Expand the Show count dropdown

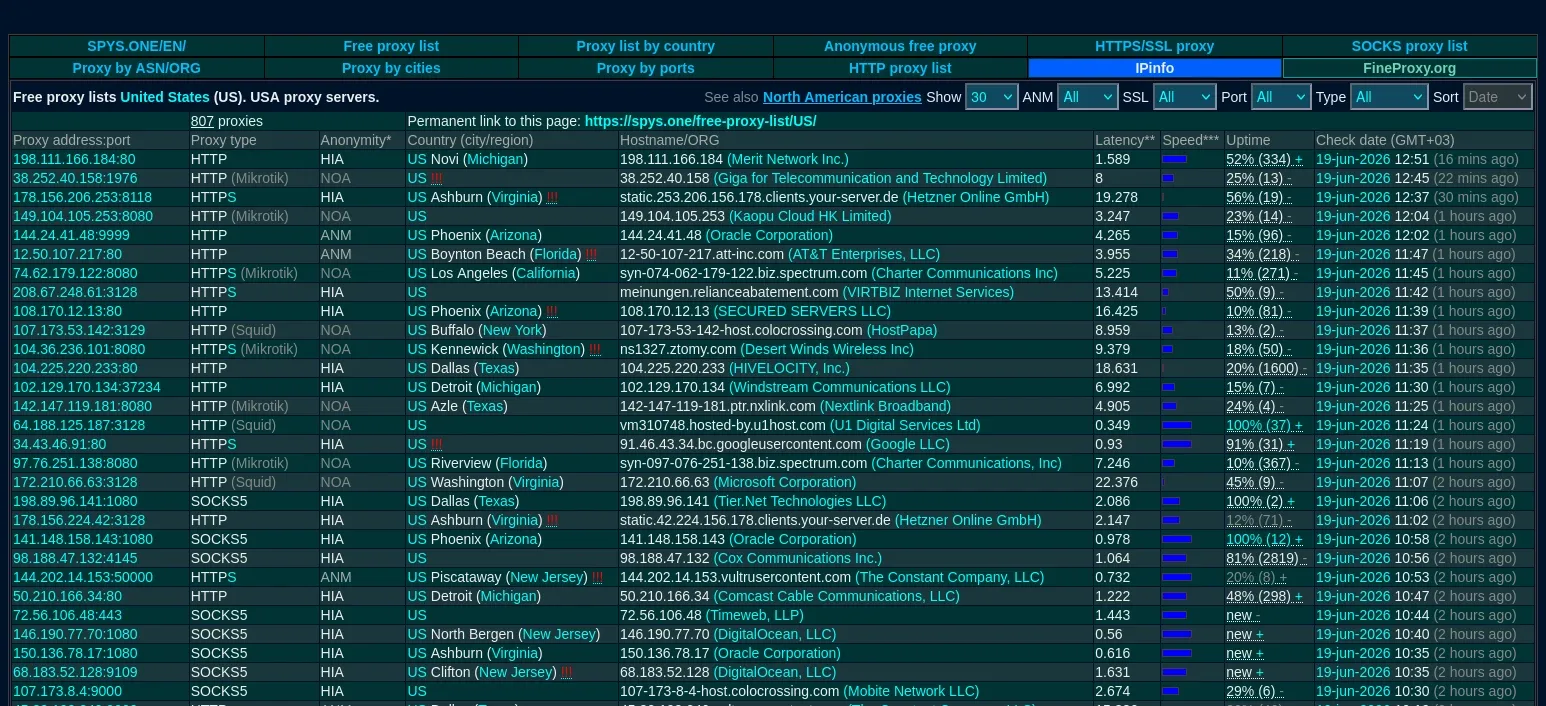point(991,97)
